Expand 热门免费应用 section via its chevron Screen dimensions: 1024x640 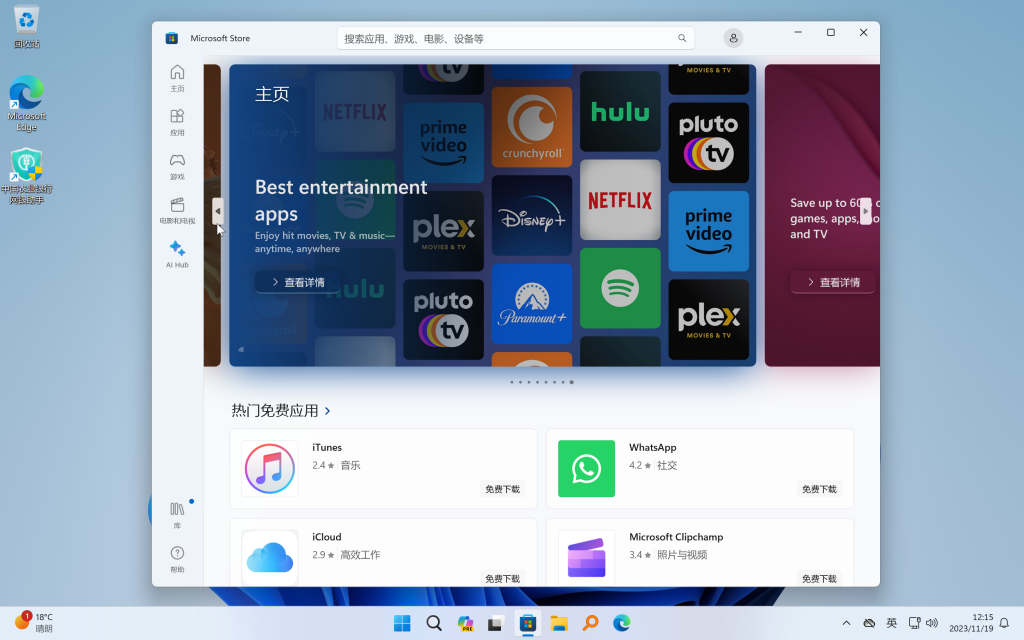[328, 411]
